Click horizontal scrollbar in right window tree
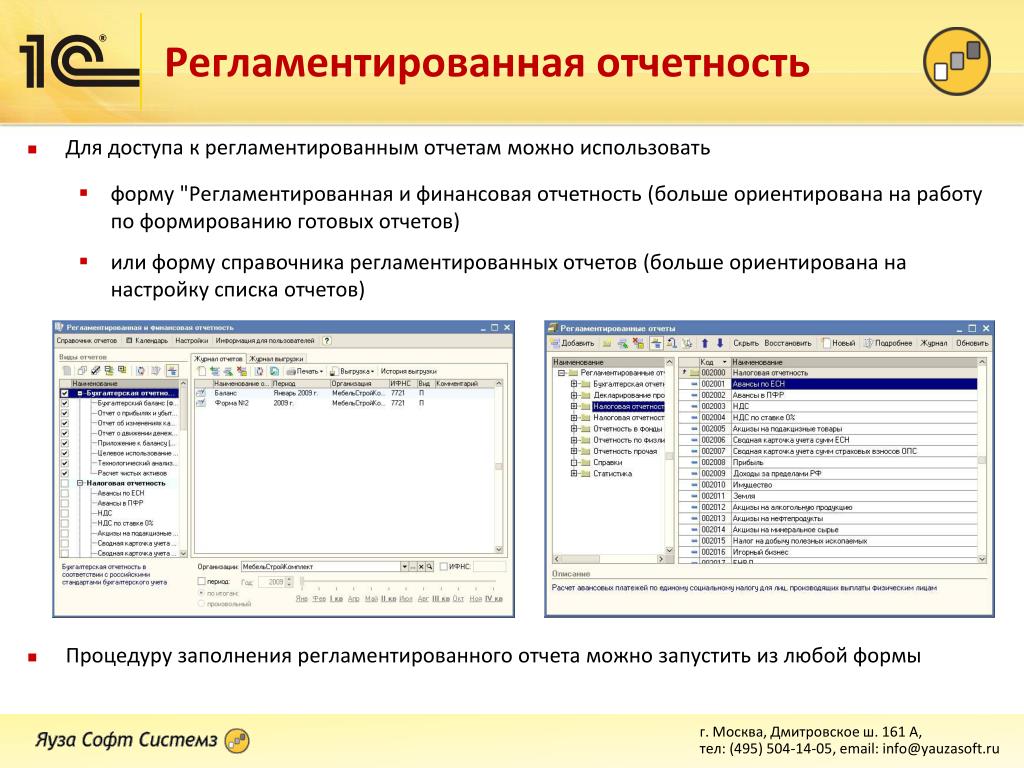The image size is (1024, 768). pos(609,559)
